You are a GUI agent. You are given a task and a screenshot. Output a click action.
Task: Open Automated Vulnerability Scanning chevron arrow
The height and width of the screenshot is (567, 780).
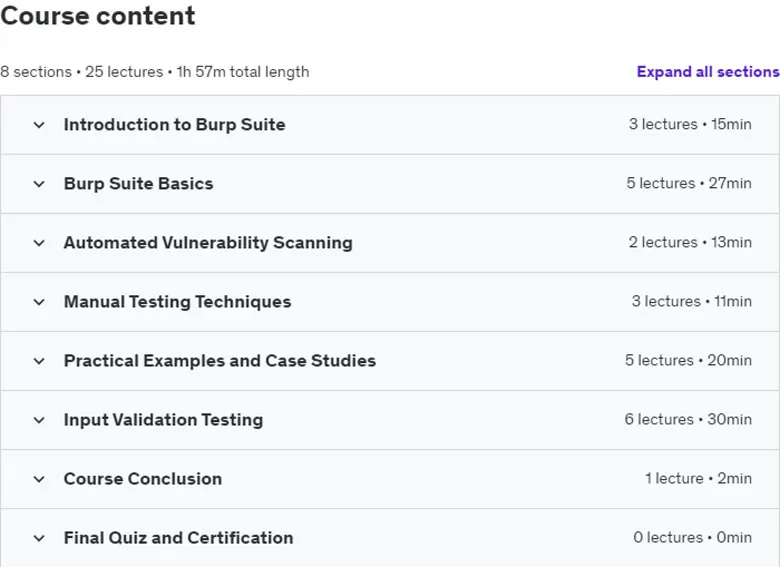point(39,243)
